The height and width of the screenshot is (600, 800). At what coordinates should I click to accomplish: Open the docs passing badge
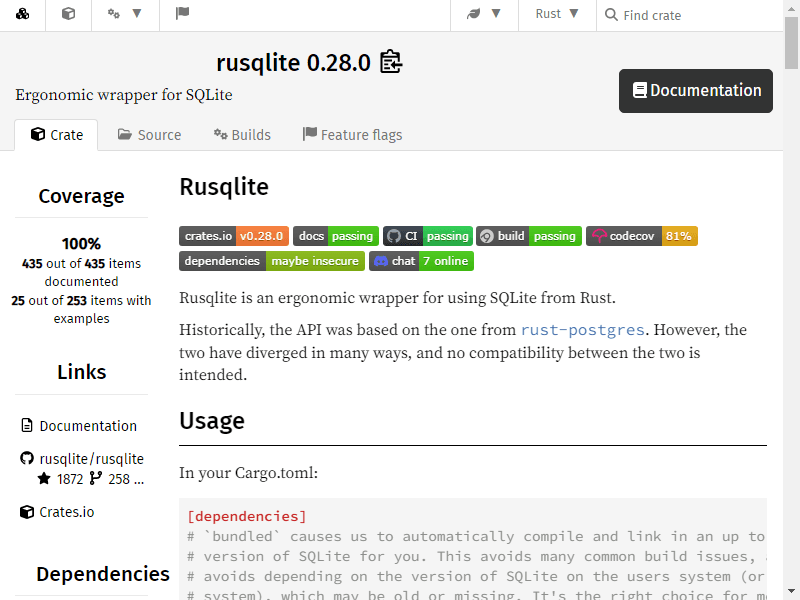pyautogui.click(x=336, y=236)
